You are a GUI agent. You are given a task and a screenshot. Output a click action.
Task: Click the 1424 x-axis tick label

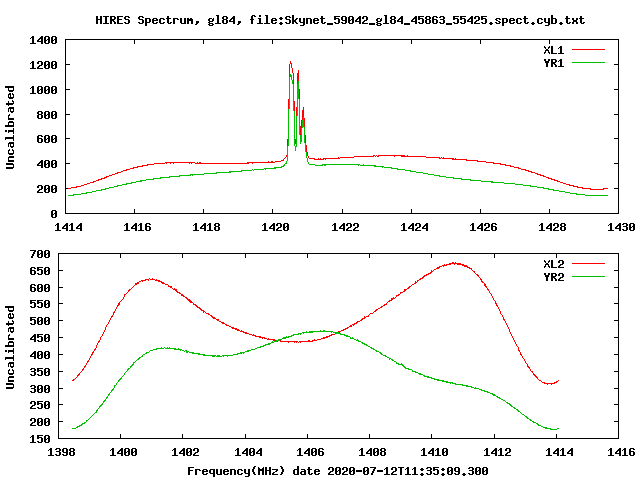click(414, 227)
